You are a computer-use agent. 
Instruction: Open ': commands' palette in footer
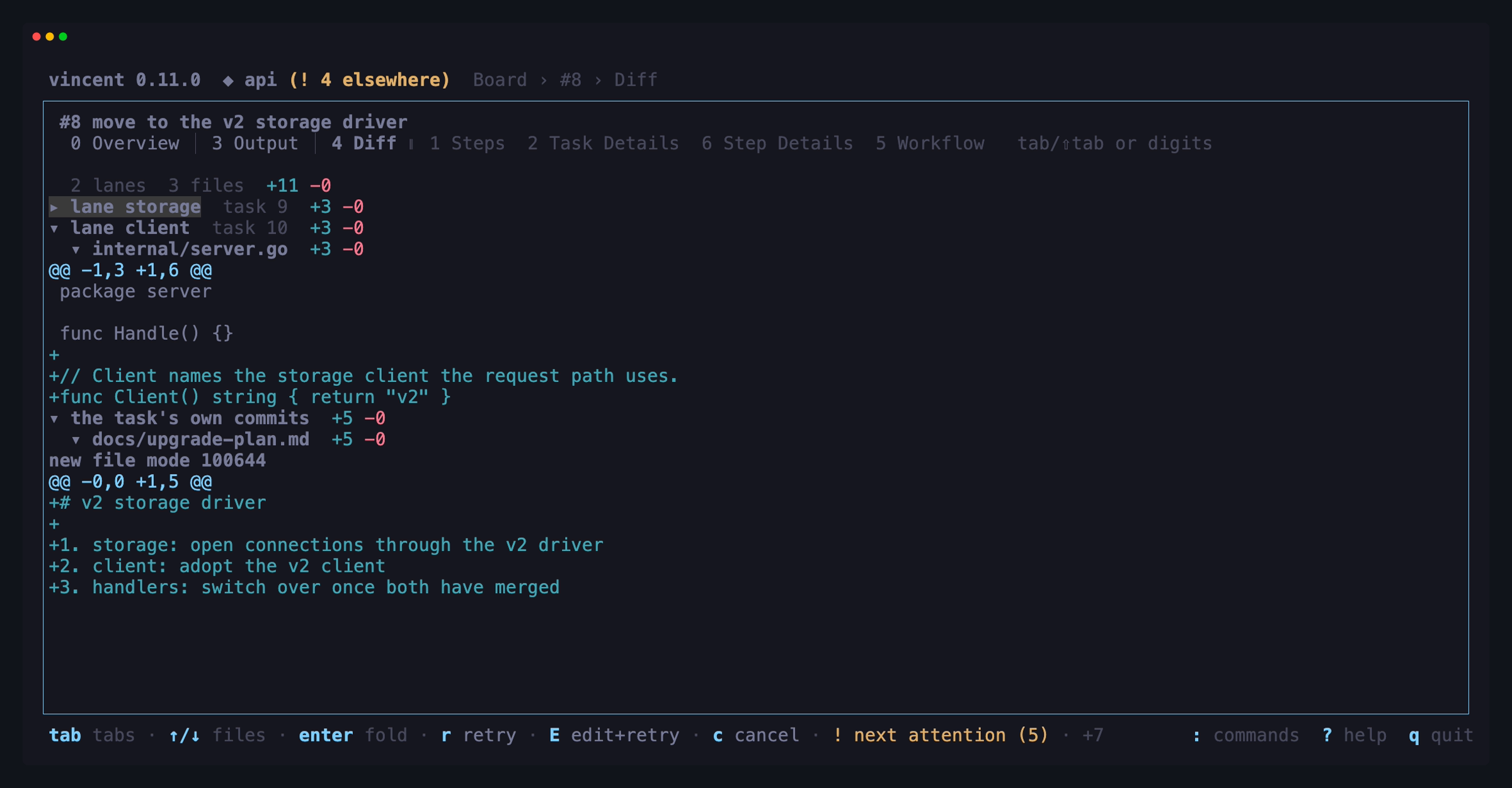coord(1246,736)
